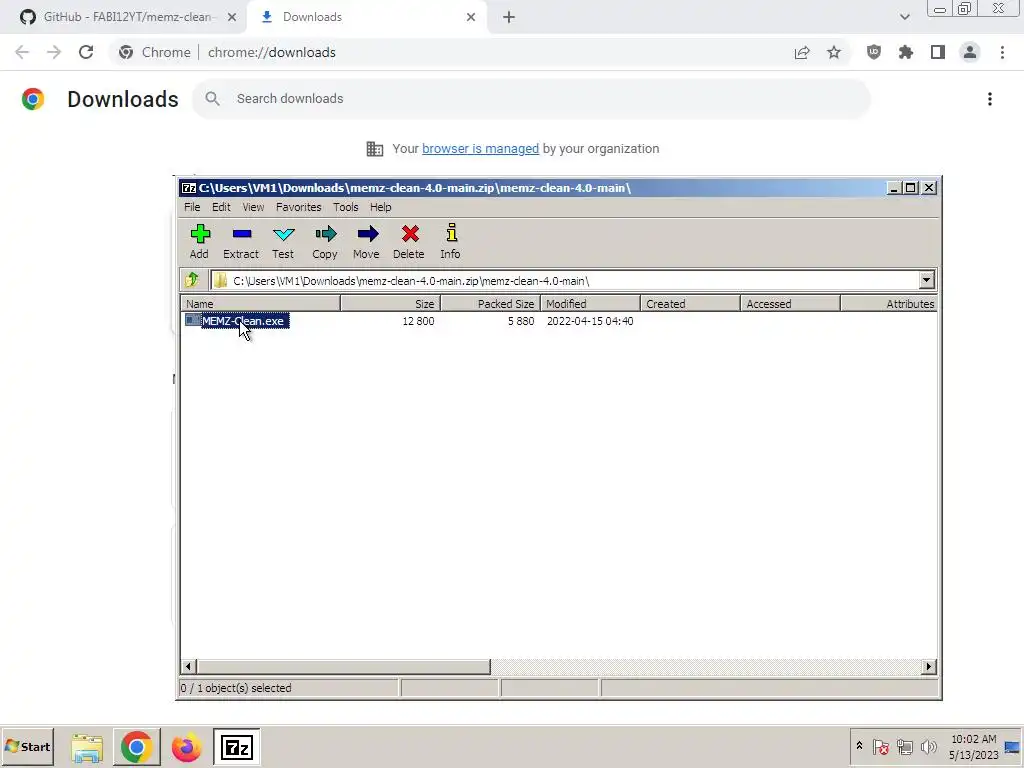Close the GitHub tab
The width and height of the screenshot is (1024, 768).
[x=232, y=18]
